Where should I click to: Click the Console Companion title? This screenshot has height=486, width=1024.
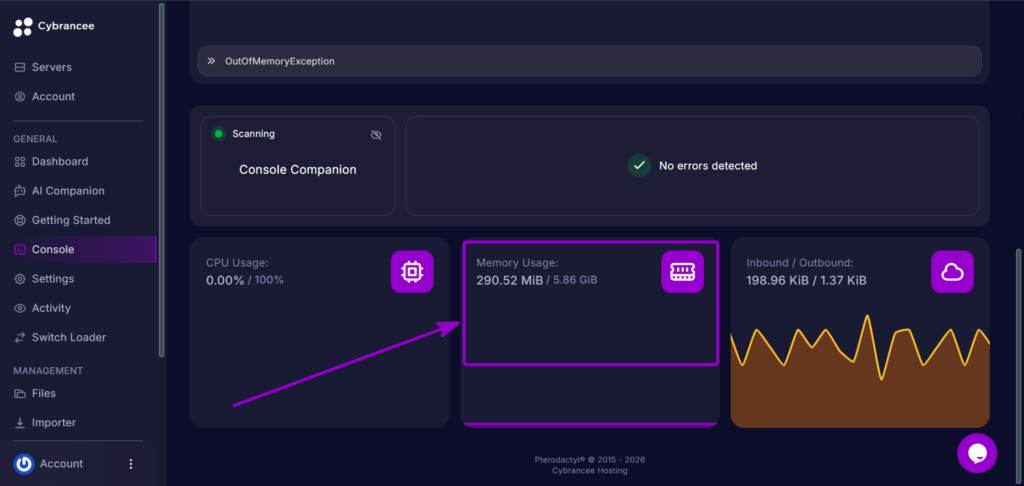point(298,170)
